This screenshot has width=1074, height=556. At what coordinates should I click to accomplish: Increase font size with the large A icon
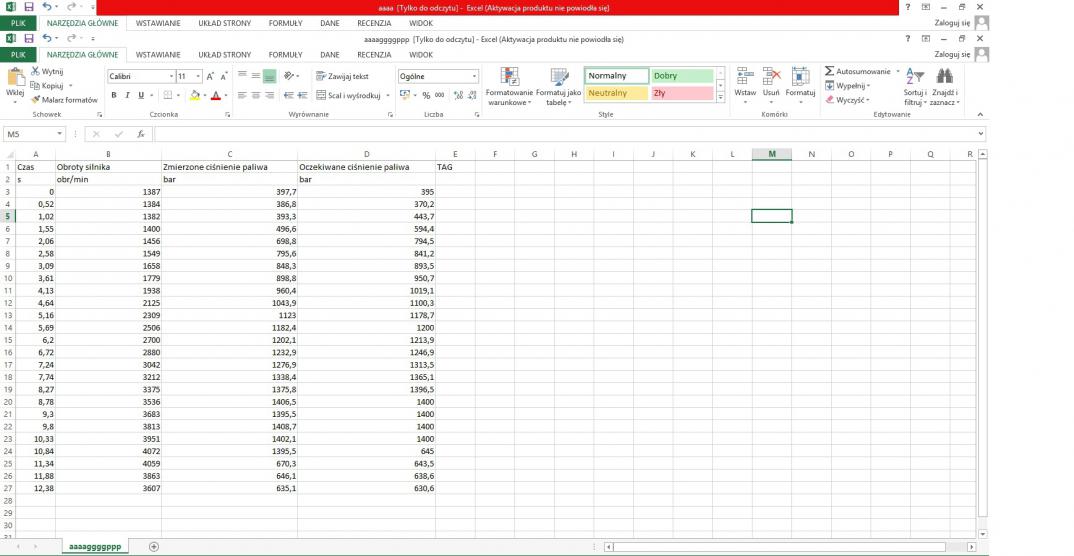coord(211,77)
